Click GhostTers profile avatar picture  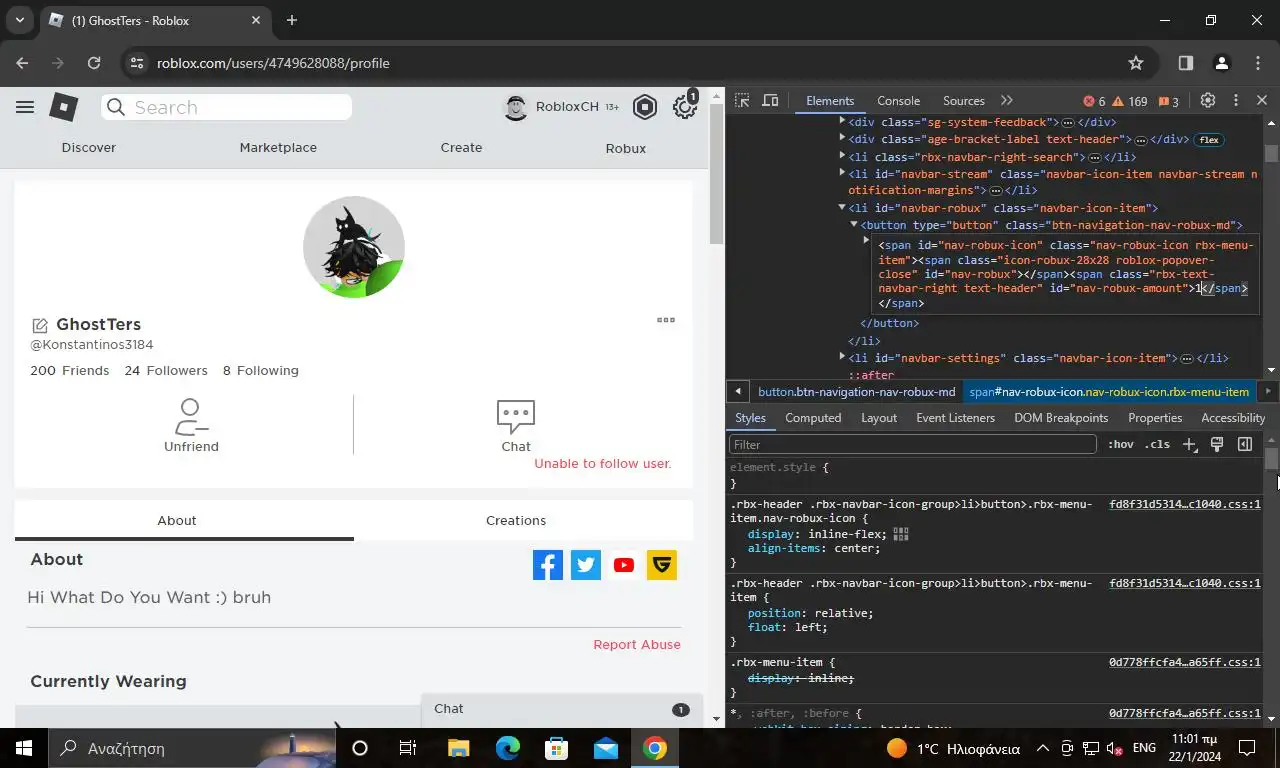354,247
